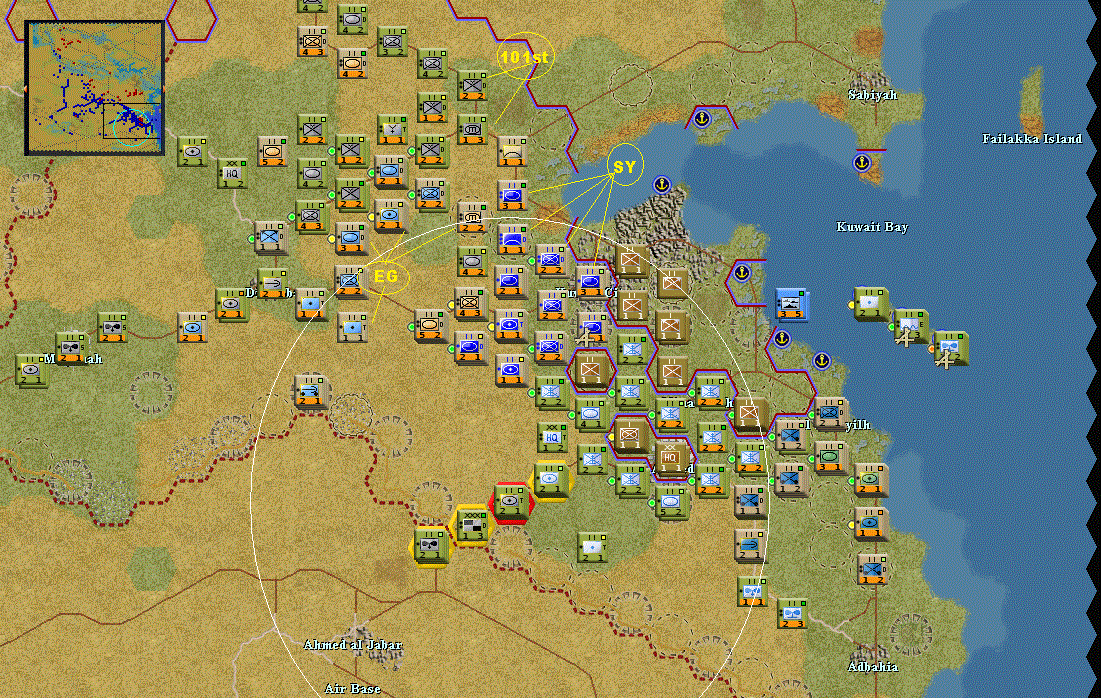Click the anchor icon right of the SY marker
1101x698 pixels.
661,185
